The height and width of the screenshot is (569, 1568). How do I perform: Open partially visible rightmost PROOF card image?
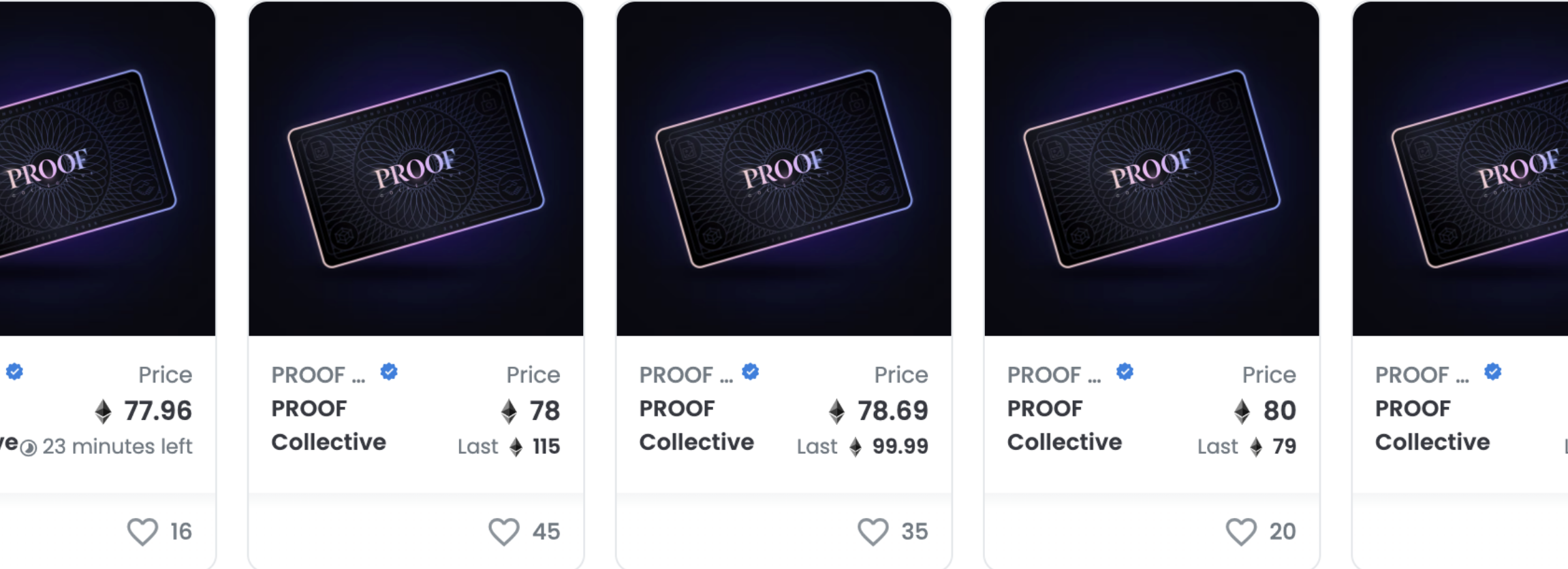click(x=1460, y=169)
